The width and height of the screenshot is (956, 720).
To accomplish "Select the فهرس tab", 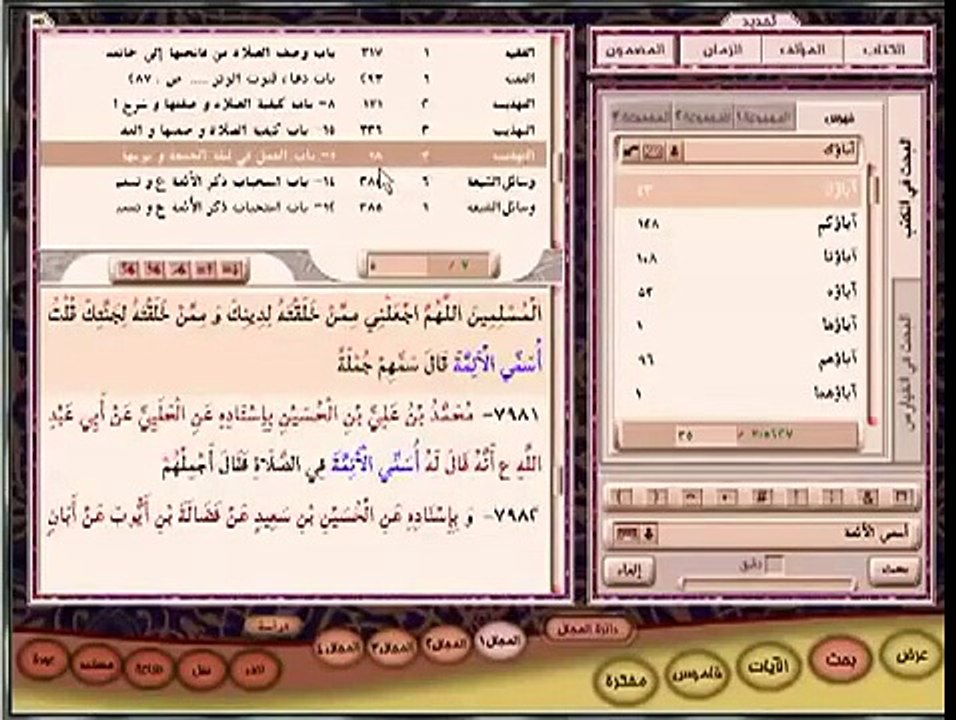I will click(838, 118).
